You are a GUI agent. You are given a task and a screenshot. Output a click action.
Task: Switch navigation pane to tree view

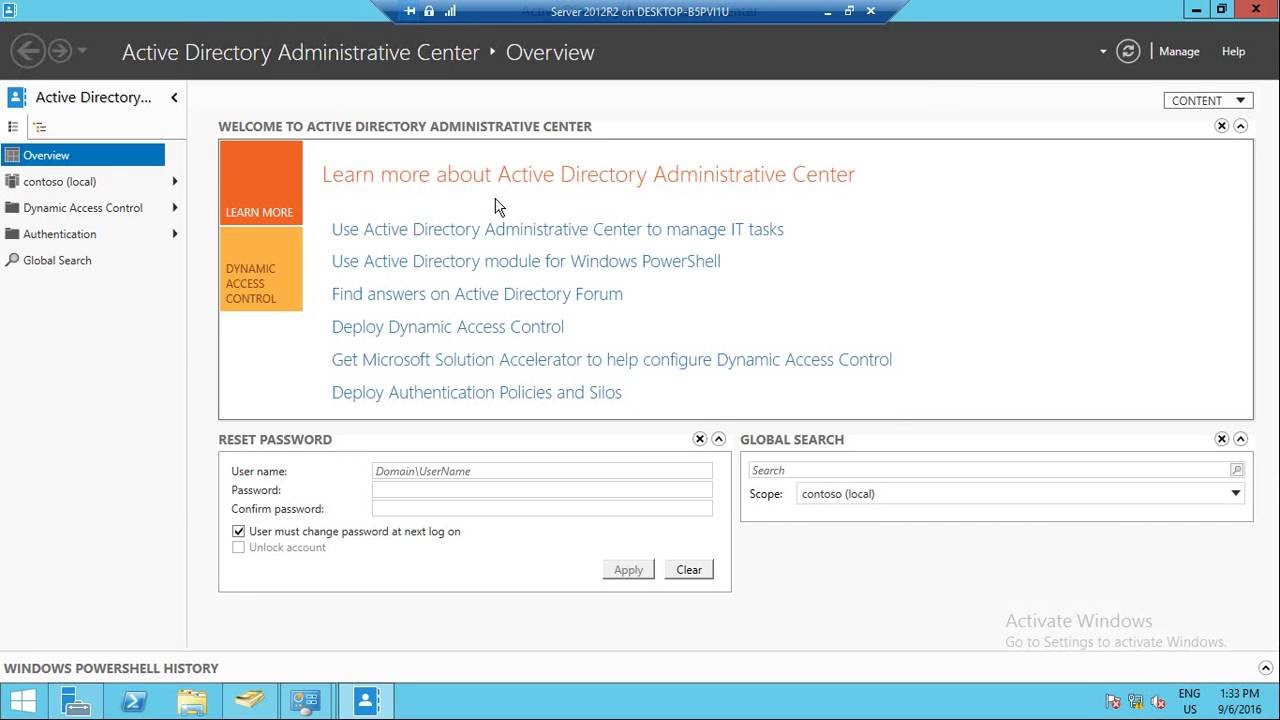pyautogui.click(x=39, y=127)
